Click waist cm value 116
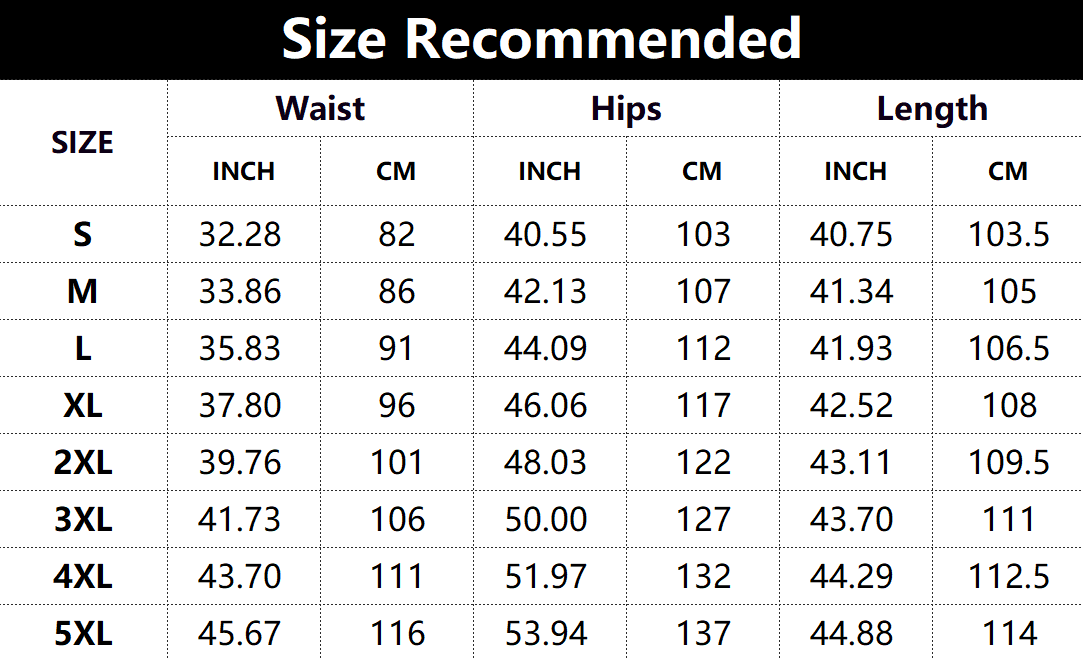1083x660 pixels. (x=397, y=633)
